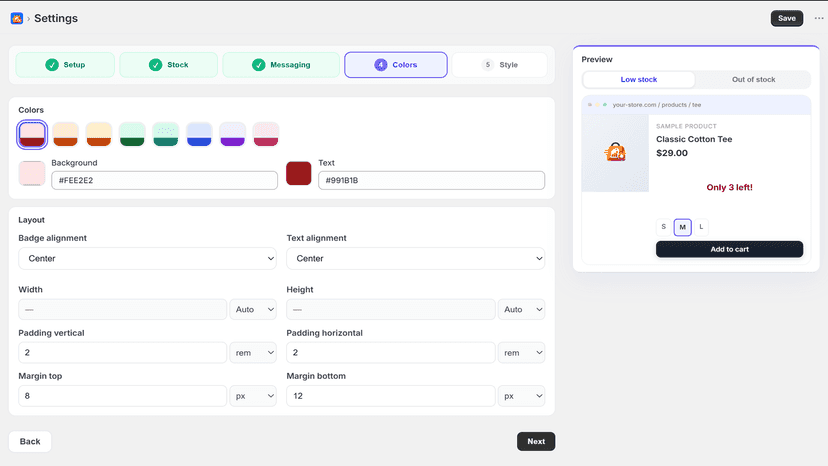Screen dimensions: 828x466
Task: Open the Padding vertical unit dropdown
Action: pyautogui.click(x=253, y=353)
